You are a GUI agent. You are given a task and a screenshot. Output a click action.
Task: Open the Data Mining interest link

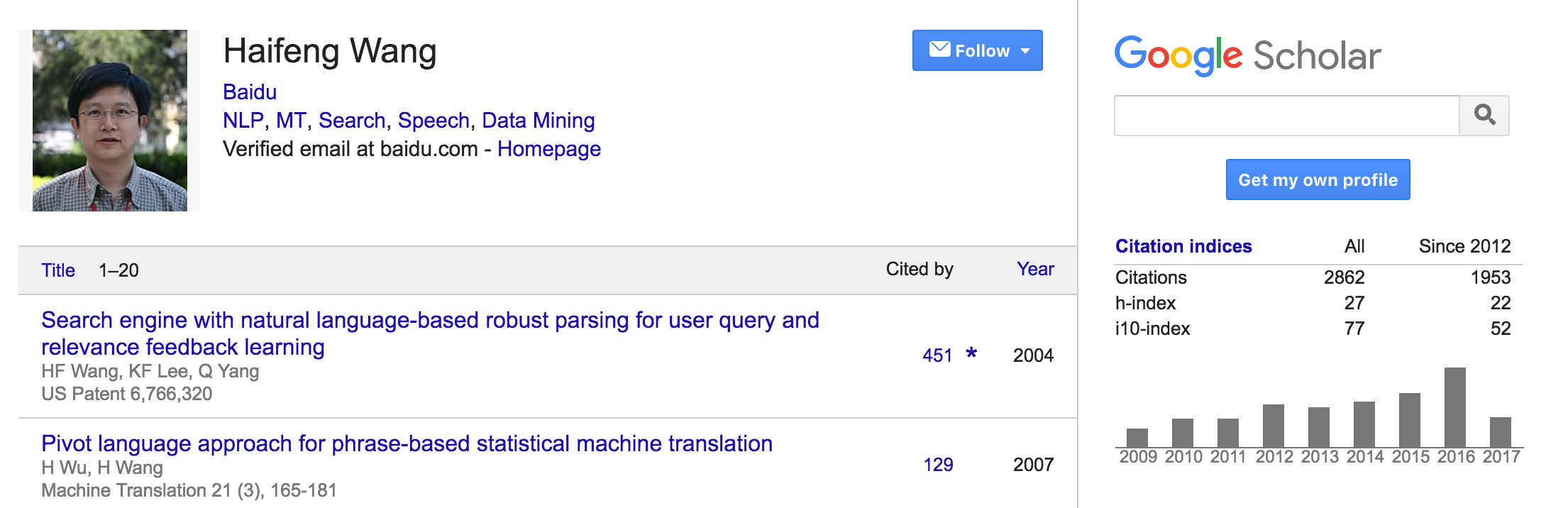[x=538, y=121]
